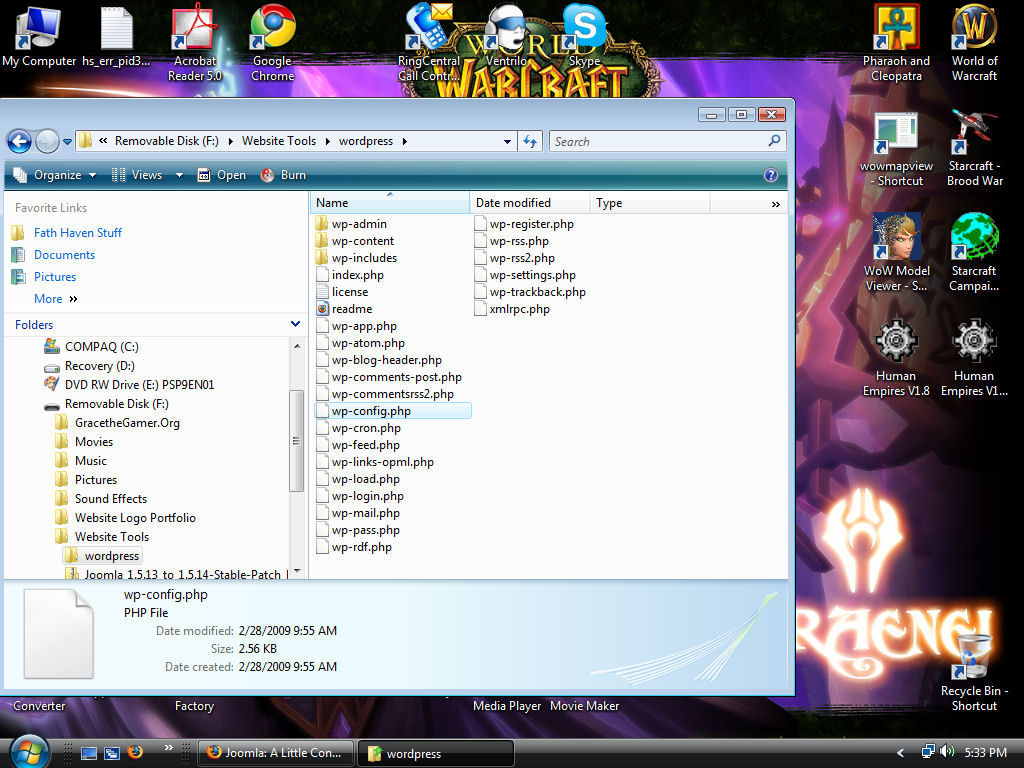Click folder tree scroll up arrow
1024x768 pixels.
click(x=297, y=346)
